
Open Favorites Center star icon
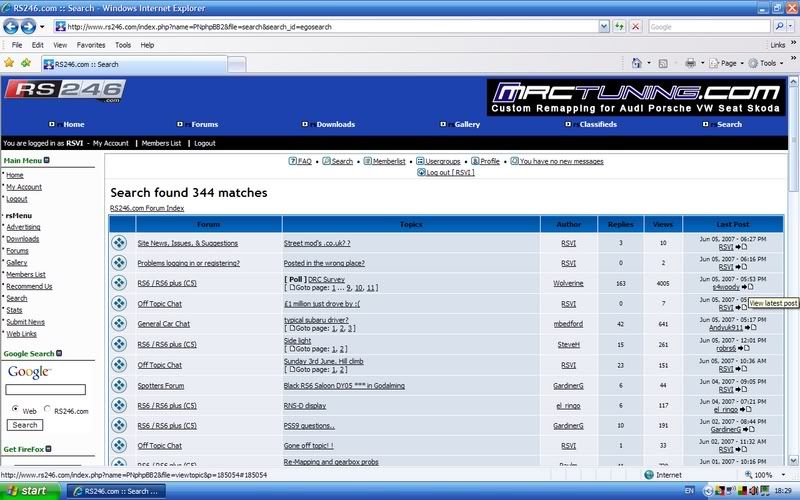9,63
